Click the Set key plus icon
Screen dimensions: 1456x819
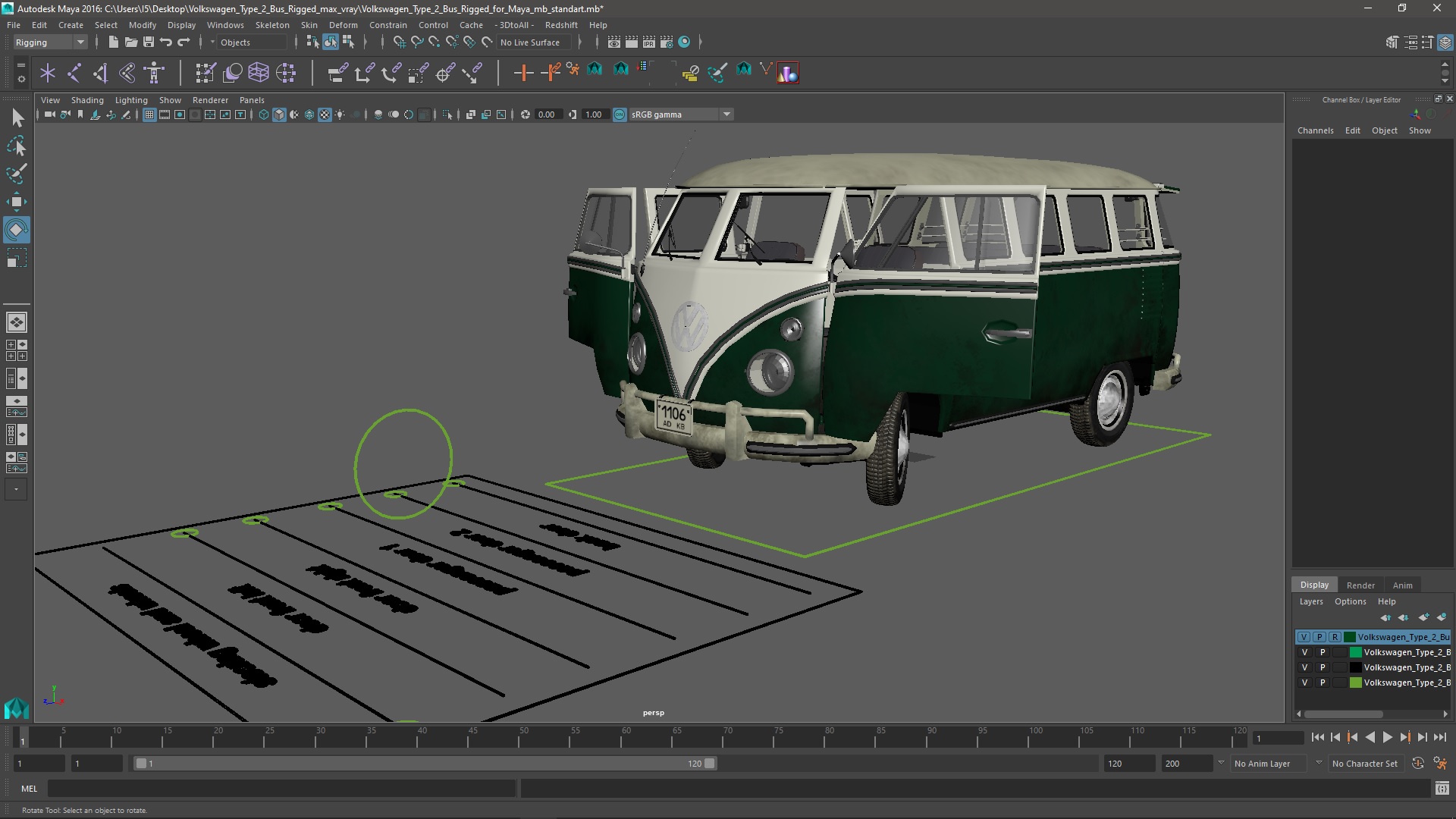tap(523, 73)
